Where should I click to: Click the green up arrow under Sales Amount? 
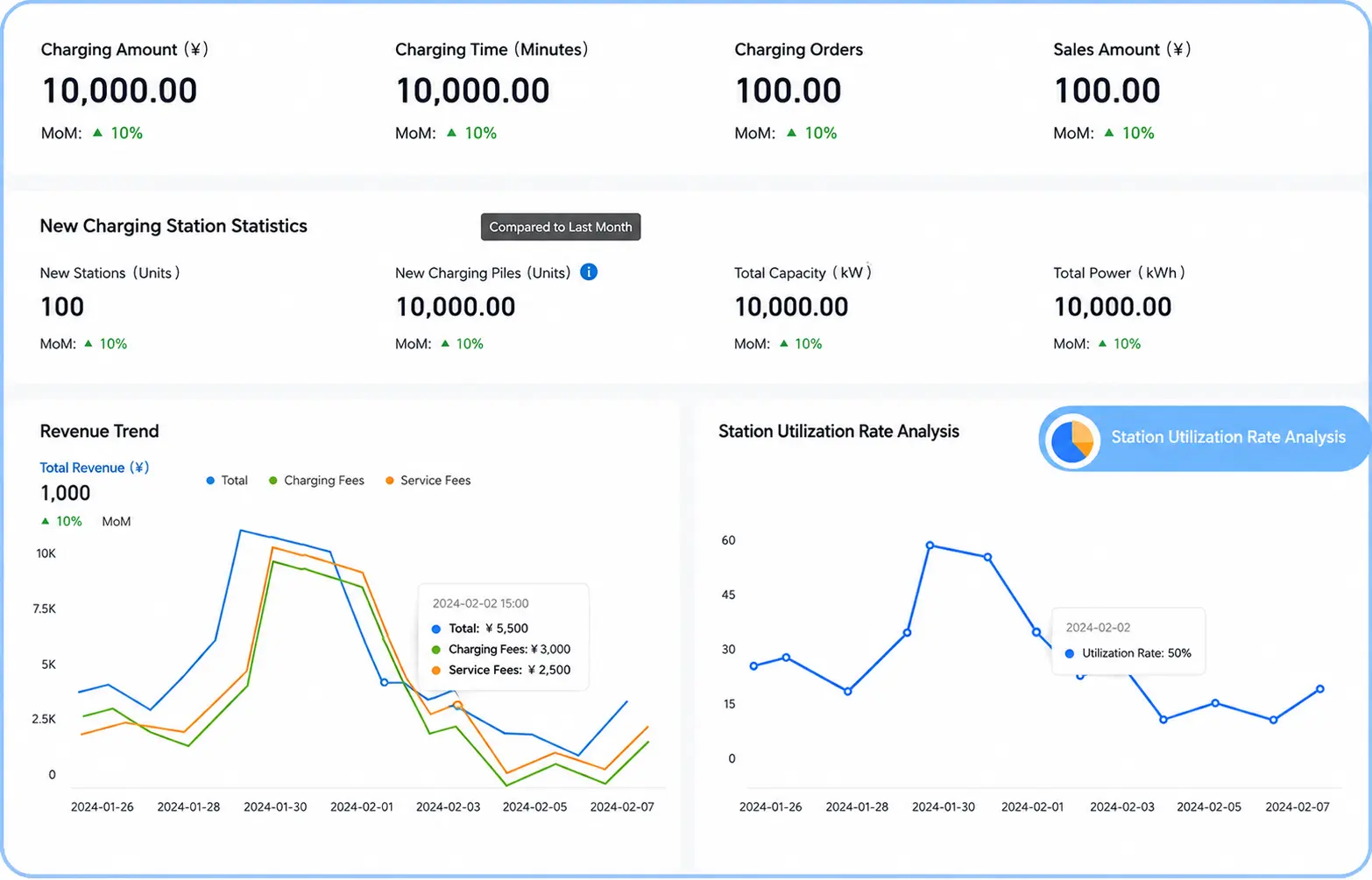coord(1109,132)
